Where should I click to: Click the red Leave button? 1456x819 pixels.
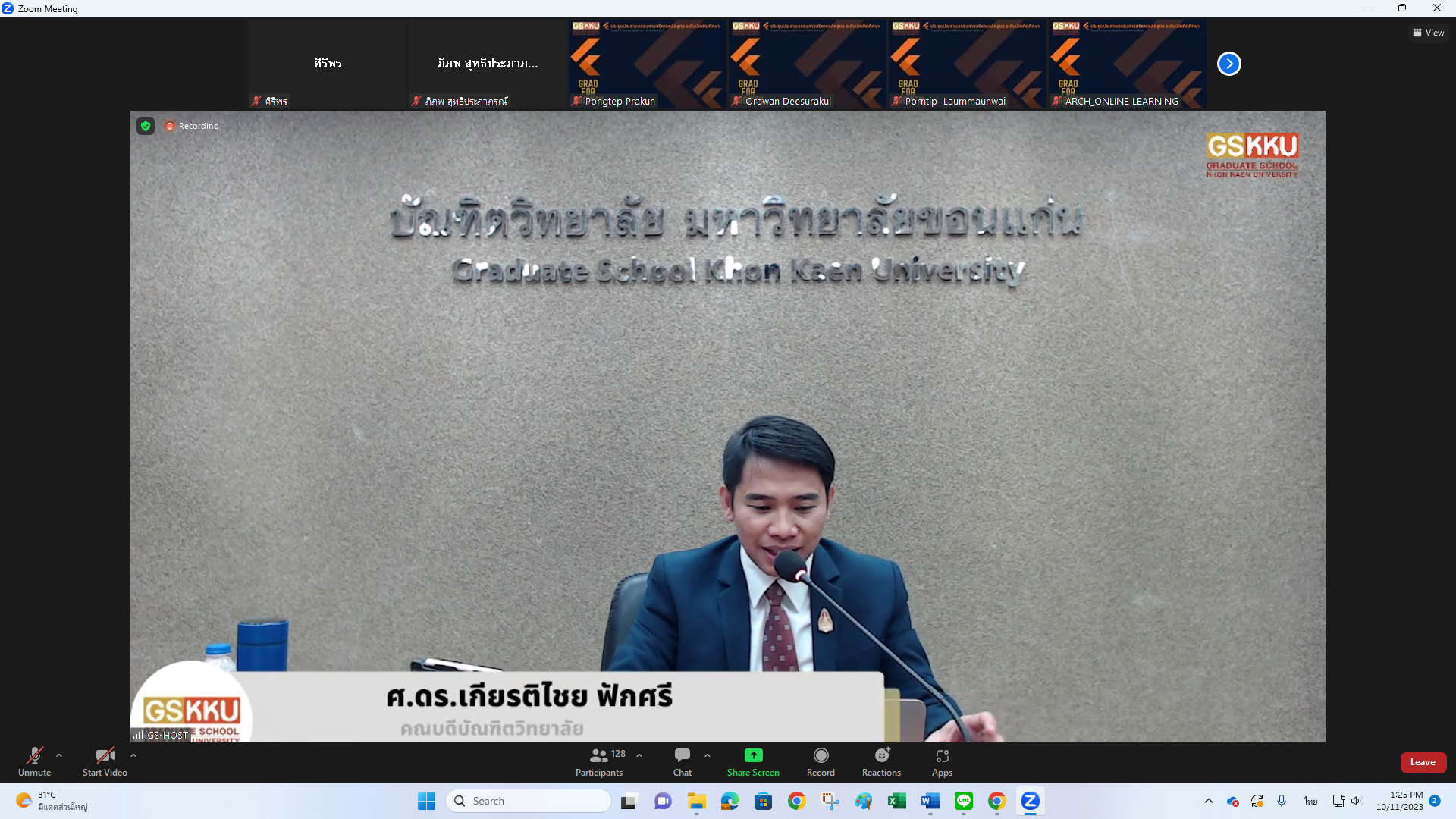click(1423, 762)
